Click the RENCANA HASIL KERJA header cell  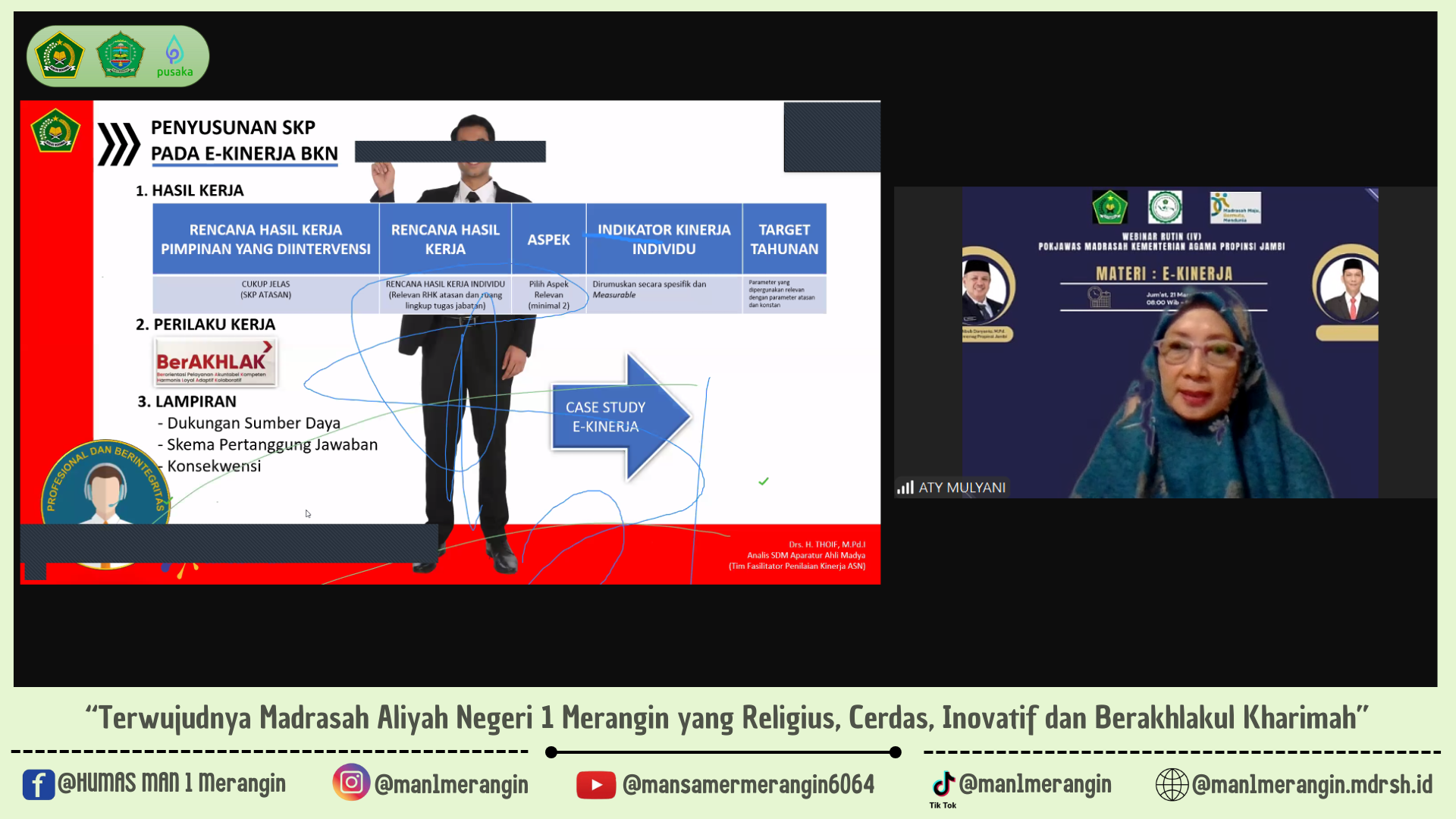pos(445,239)
